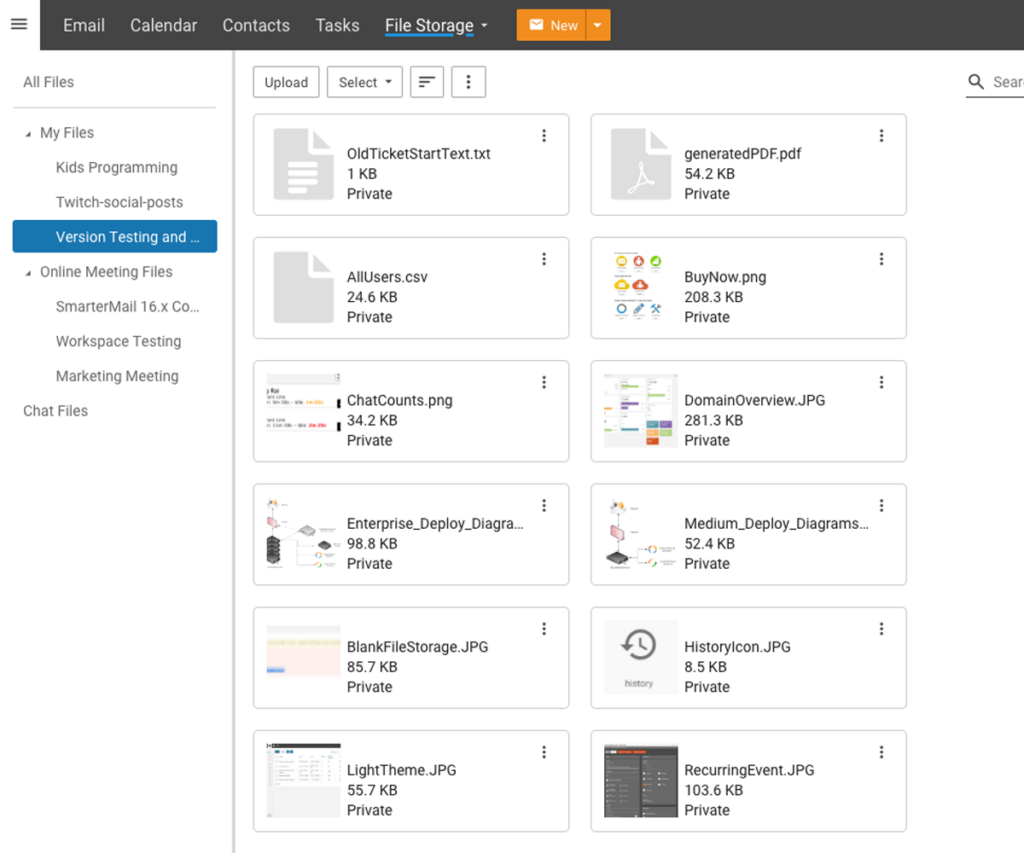Open options menu for HistoryIcon.JPG
The image size is (1024, 853).
(x=881, y=628)
